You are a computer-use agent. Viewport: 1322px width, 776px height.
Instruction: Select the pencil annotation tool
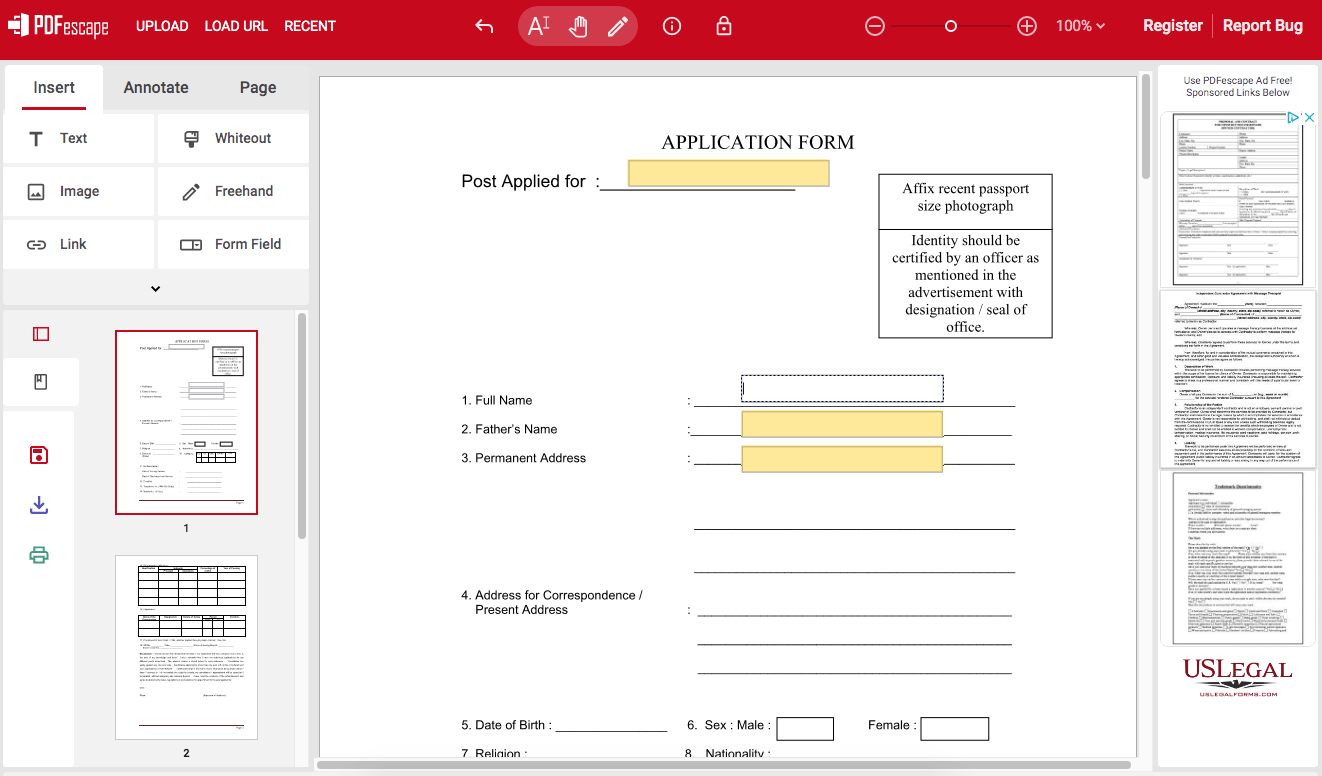coord(617,26)
